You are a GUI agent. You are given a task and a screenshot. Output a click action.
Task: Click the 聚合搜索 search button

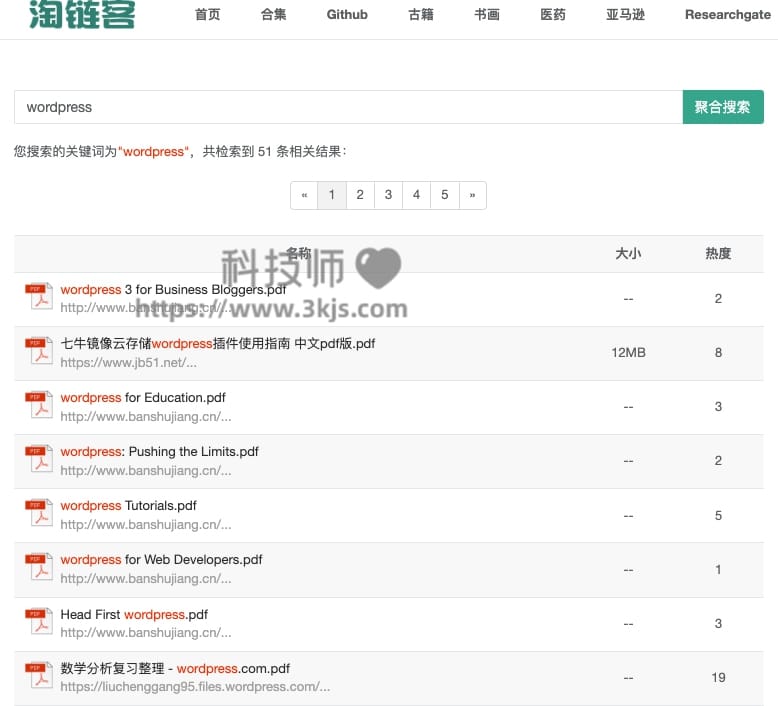(723, 107)
